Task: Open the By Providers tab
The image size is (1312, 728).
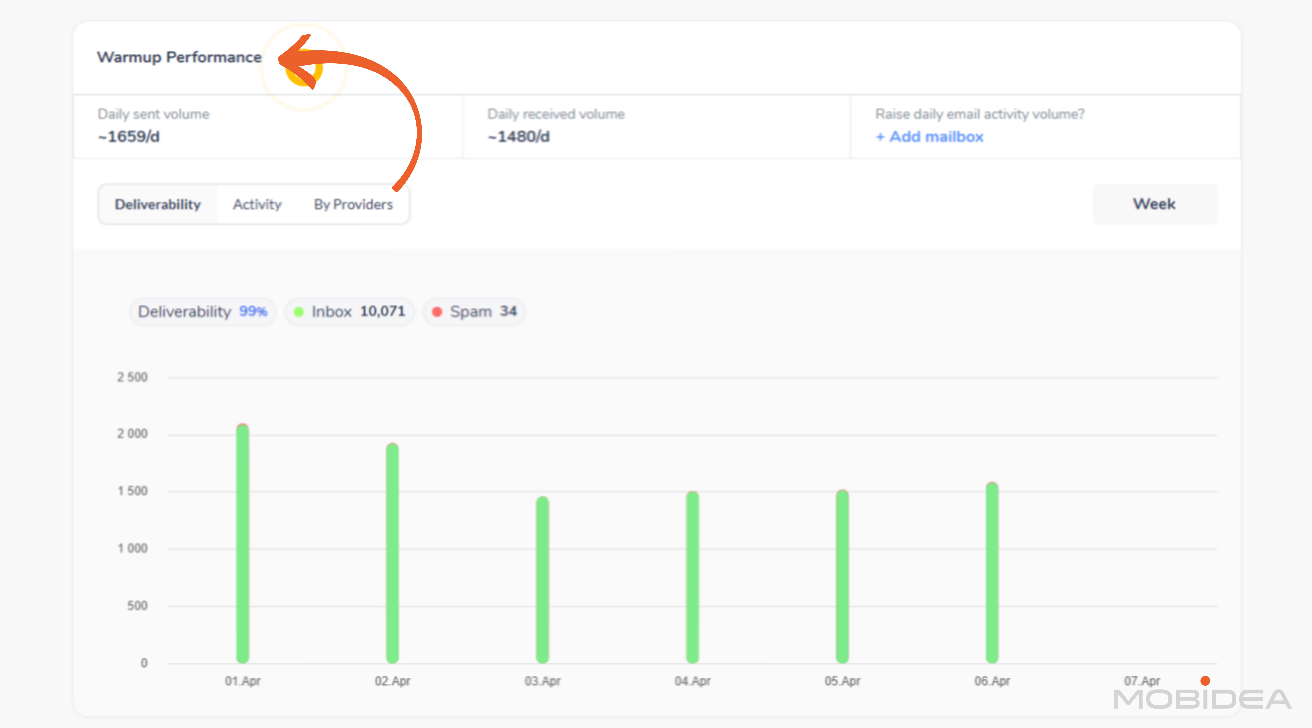Action: (x=353, y=205)
